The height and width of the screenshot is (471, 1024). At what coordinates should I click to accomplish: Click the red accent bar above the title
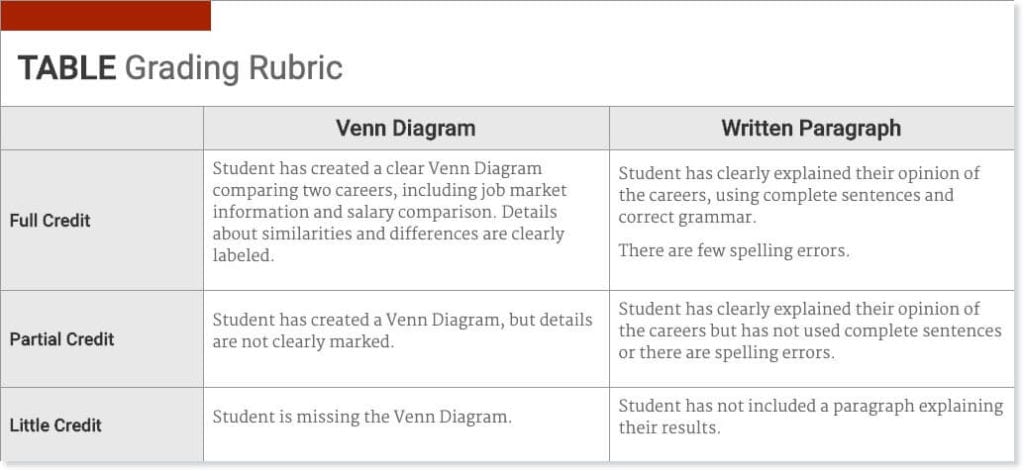coord(105,15)
